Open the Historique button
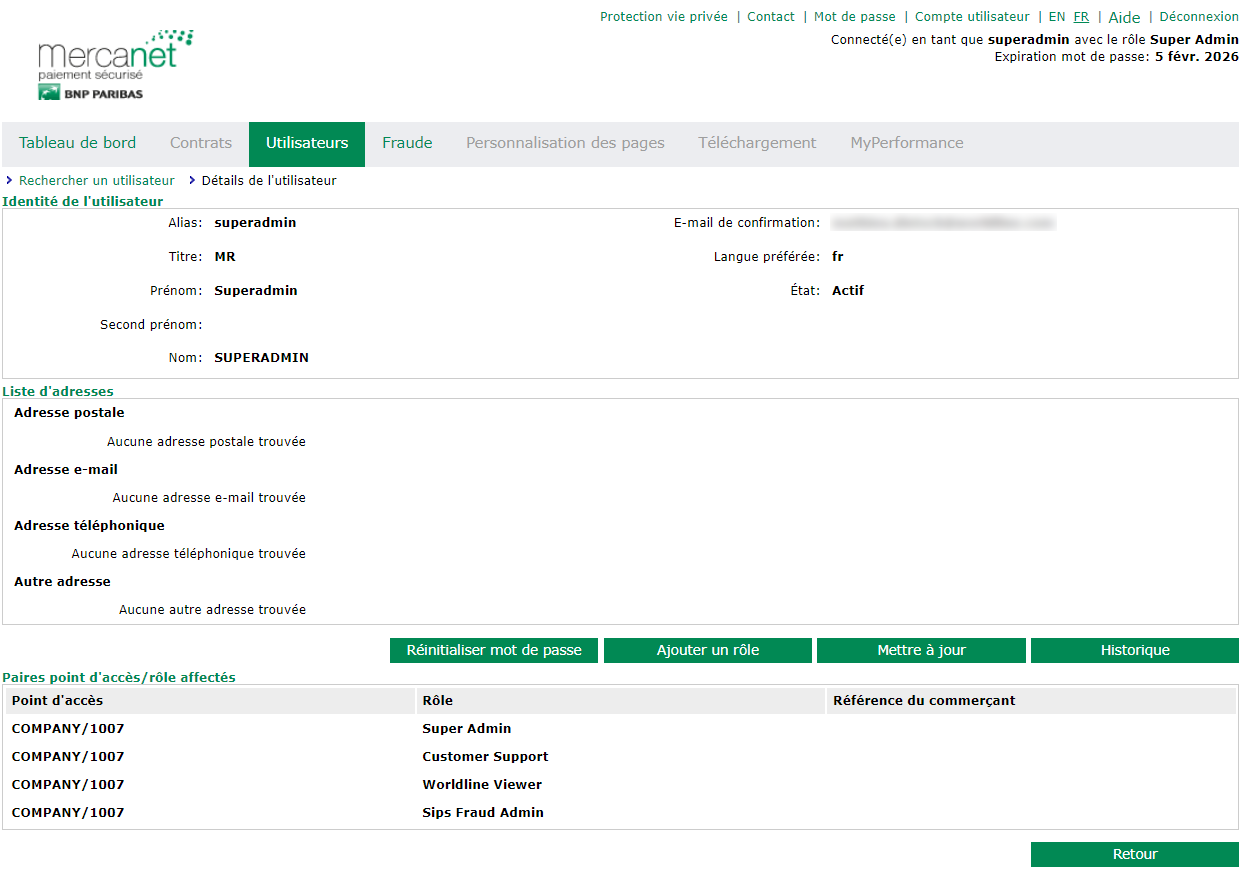1248x873 pixels. [1135, 650]
